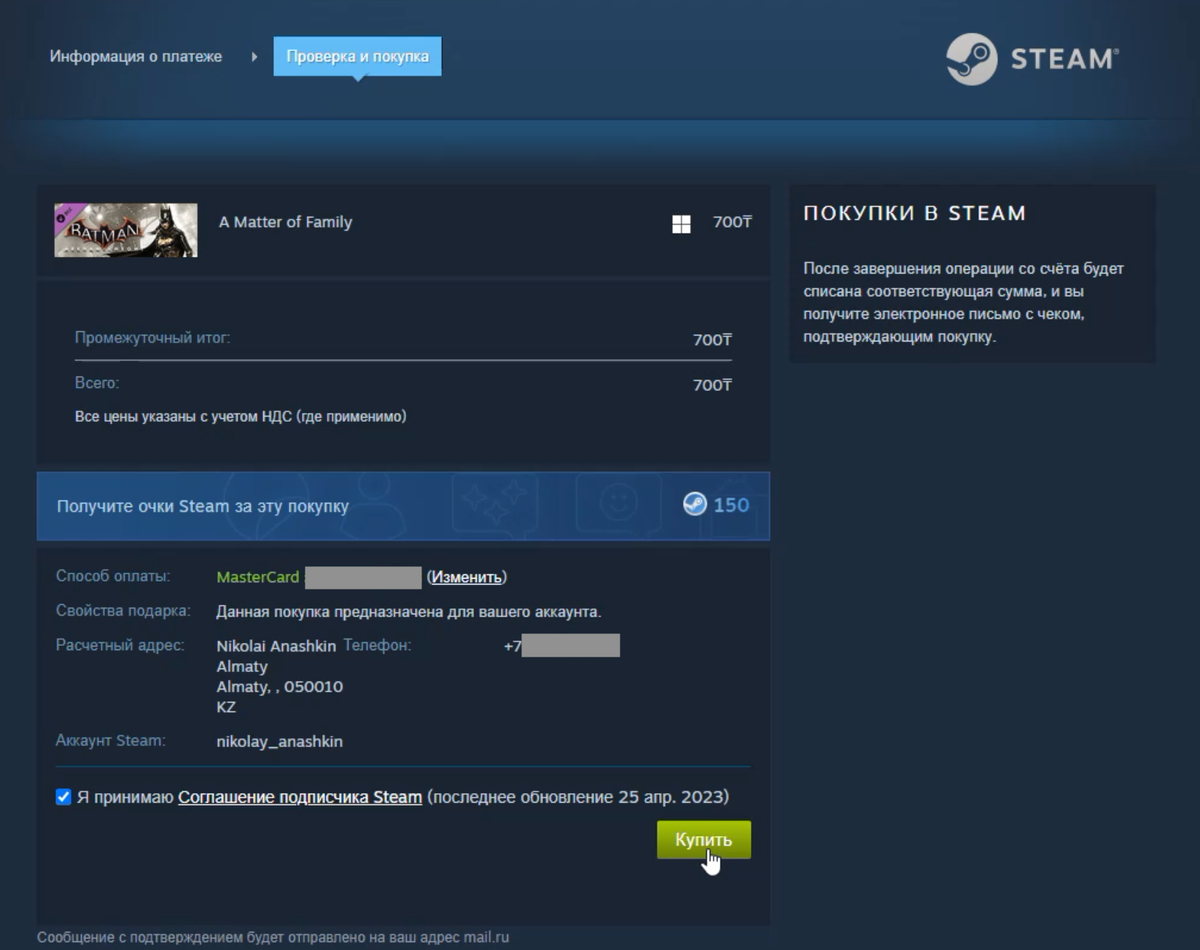
Task: Open the Batman A Matter of Family thumbnail
Action: click(x=126, y=230)
